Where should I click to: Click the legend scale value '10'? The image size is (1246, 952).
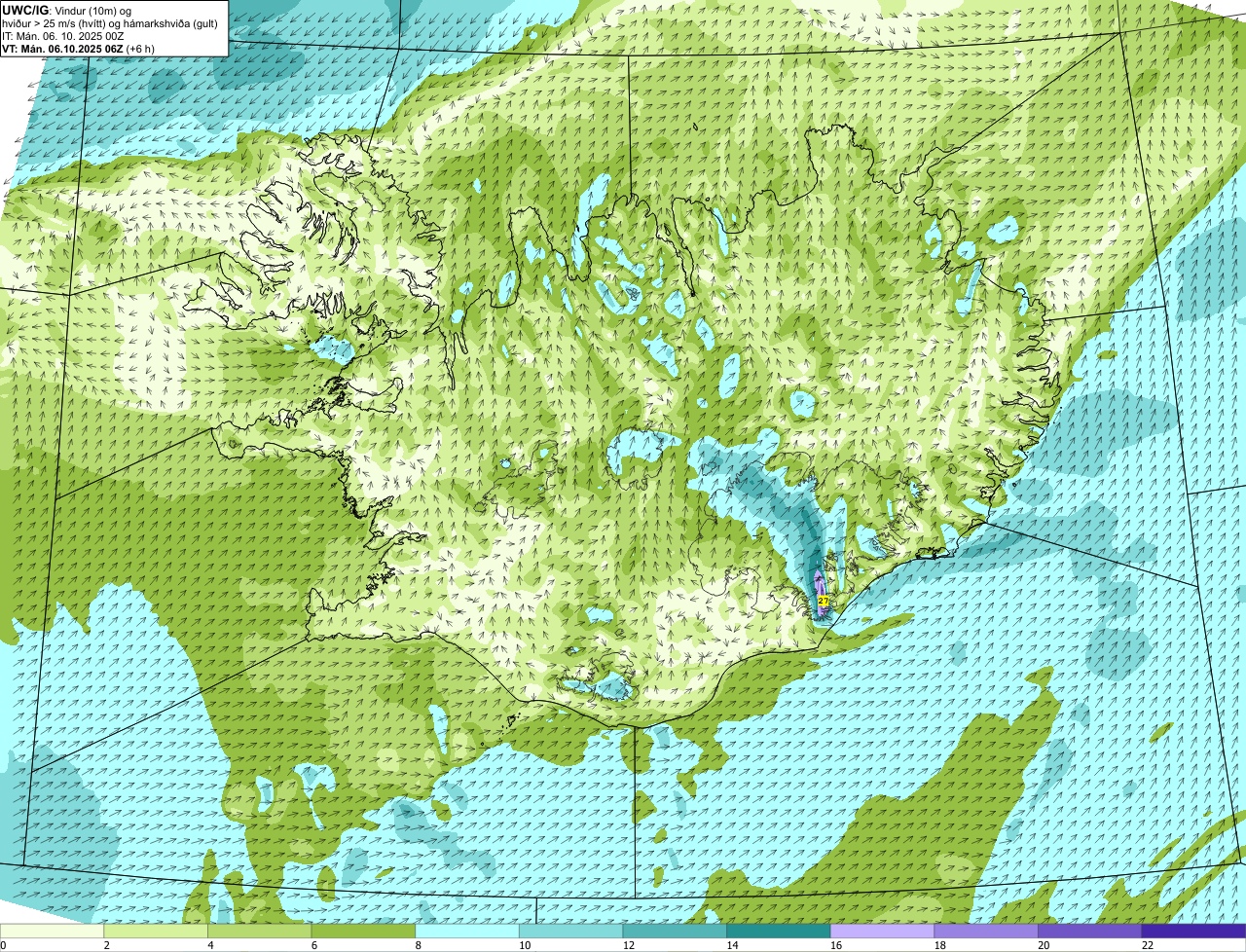coord(525,945)
